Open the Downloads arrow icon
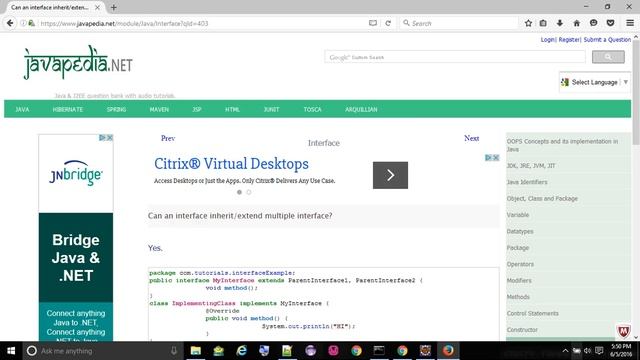This screenshot has height=360, width=640. [x=560, y=23]
